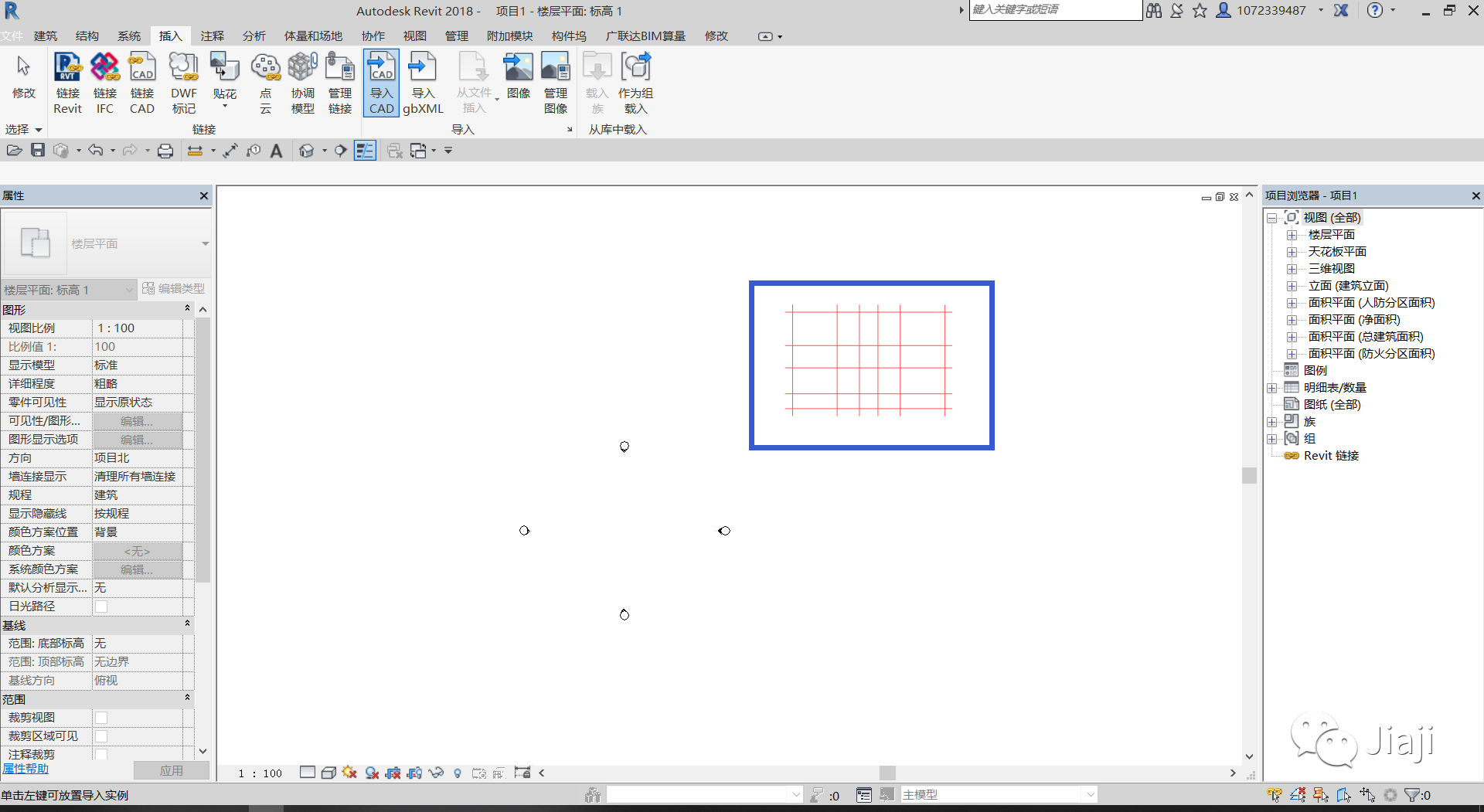Expand the 三维视图 tree node
This screenshot has height=812, width=1484.
(1292, 269)
